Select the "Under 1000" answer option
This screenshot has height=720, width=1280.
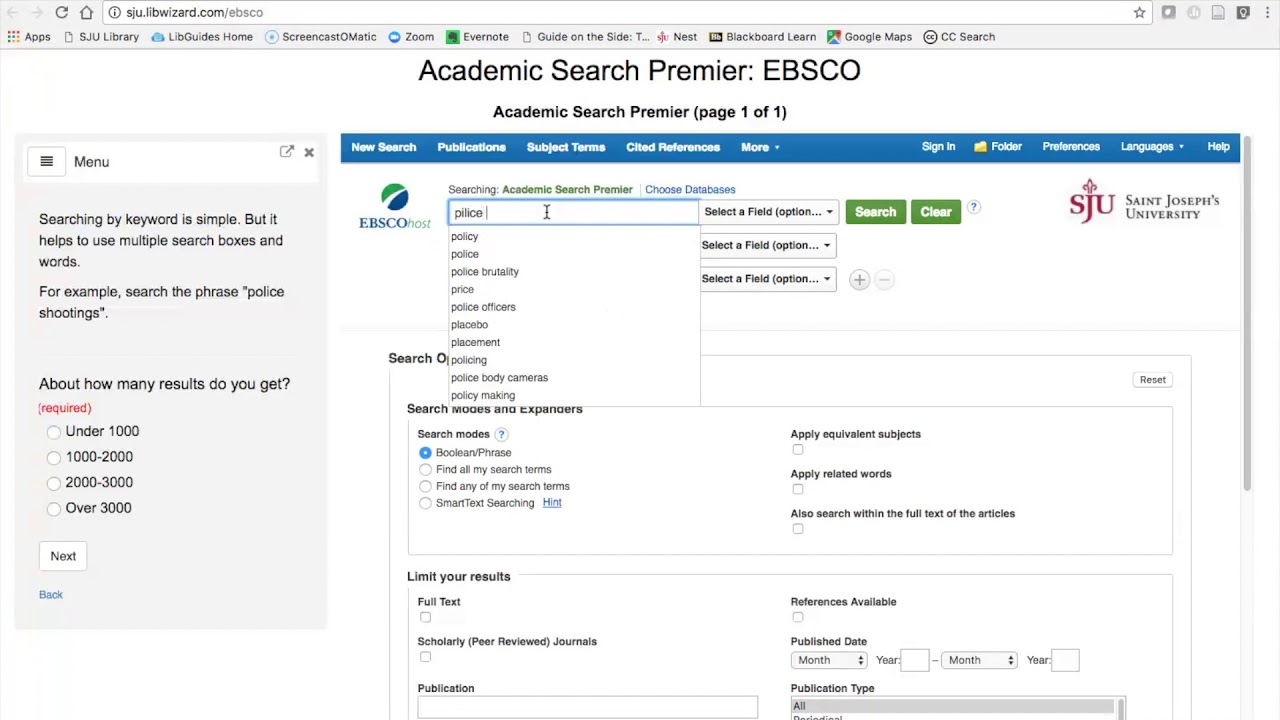click(54, 432)
